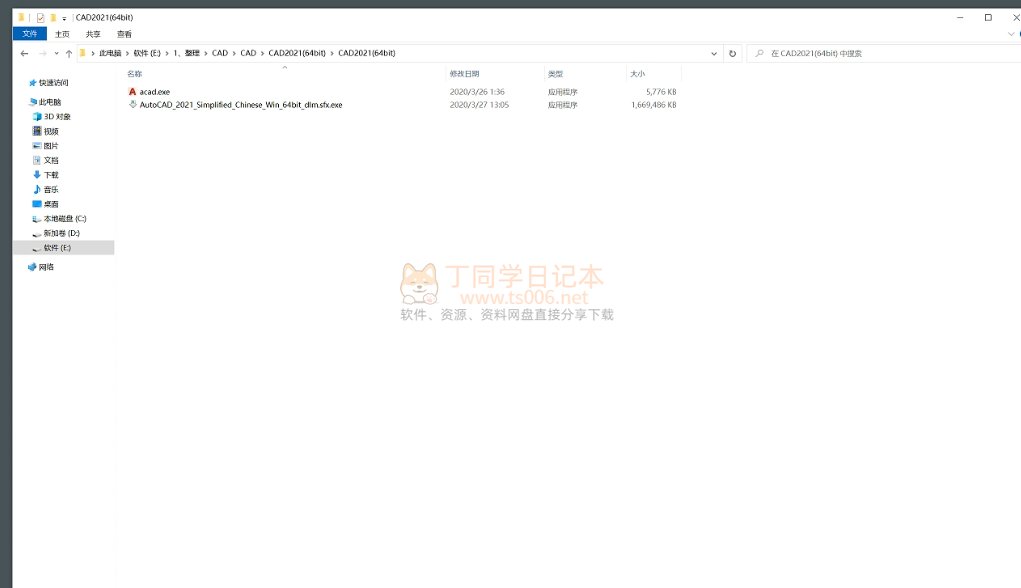Click the 网络 network icon
Viewport: 1021px width, 588px height.
pos(32,267)
